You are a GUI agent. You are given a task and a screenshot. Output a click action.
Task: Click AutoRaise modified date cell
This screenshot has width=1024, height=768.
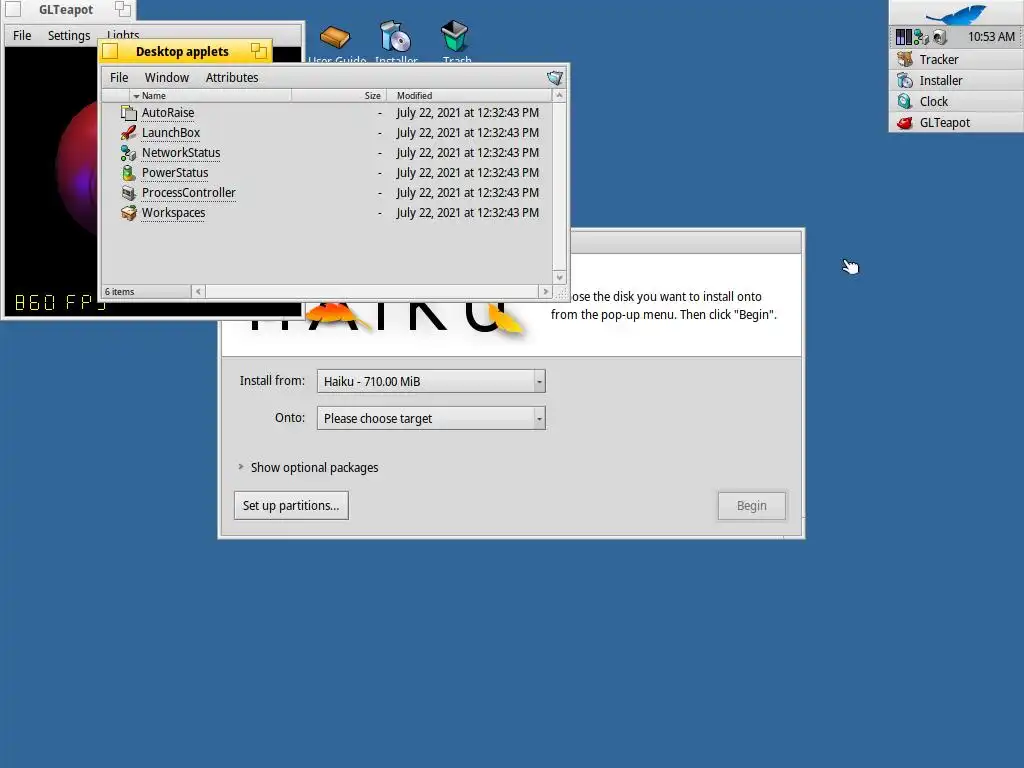(468, 113)
